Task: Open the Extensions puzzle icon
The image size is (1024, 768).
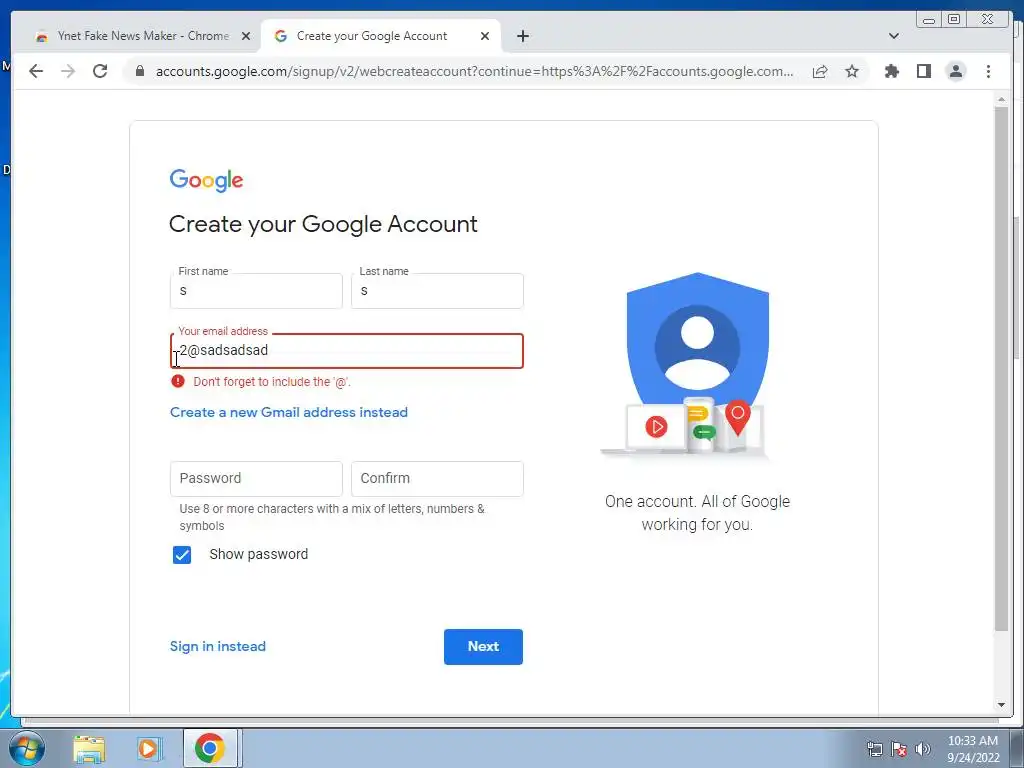Action: 891,71
